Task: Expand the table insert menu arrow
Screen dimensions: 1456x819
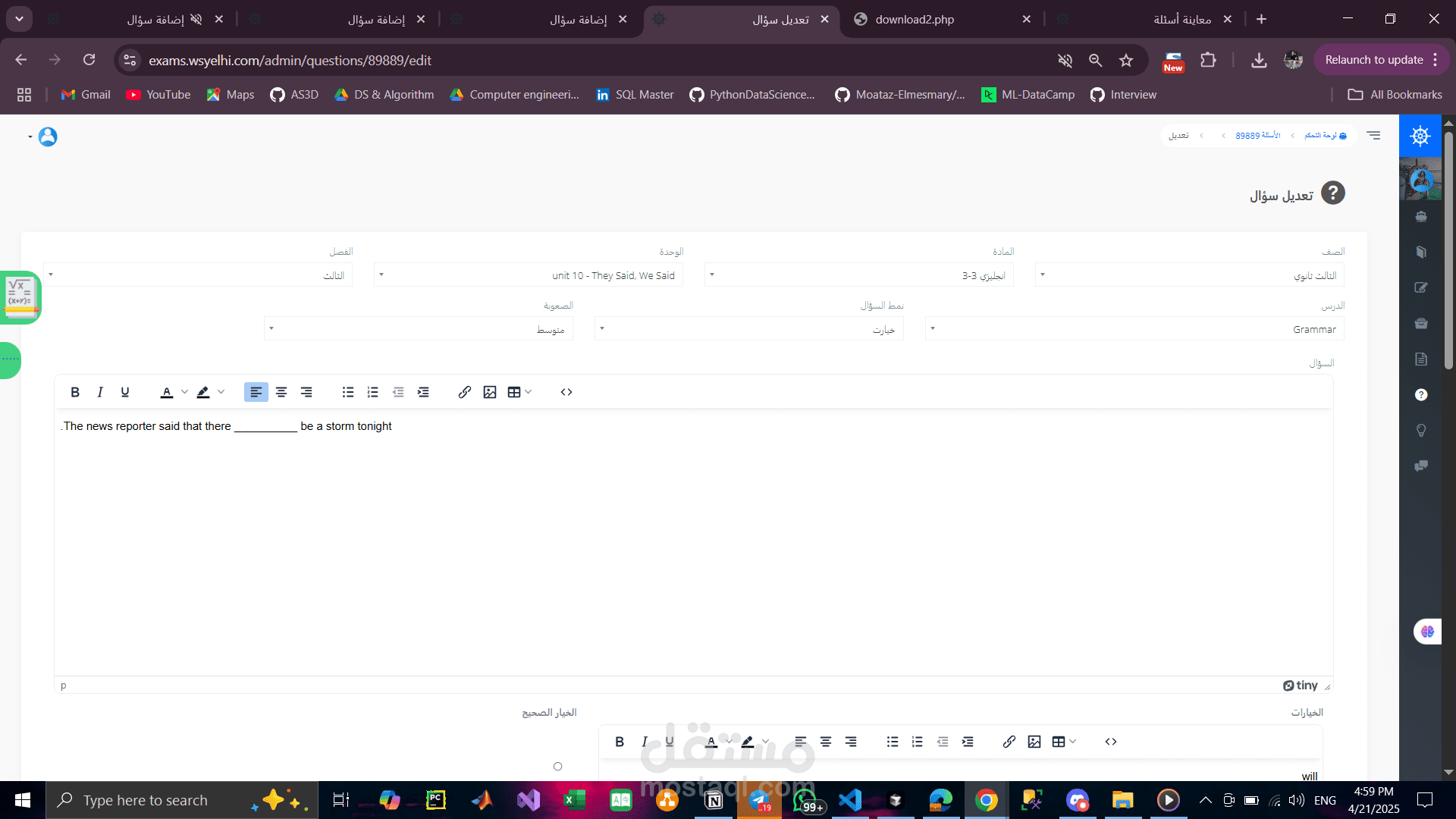Action: [529, 392]
